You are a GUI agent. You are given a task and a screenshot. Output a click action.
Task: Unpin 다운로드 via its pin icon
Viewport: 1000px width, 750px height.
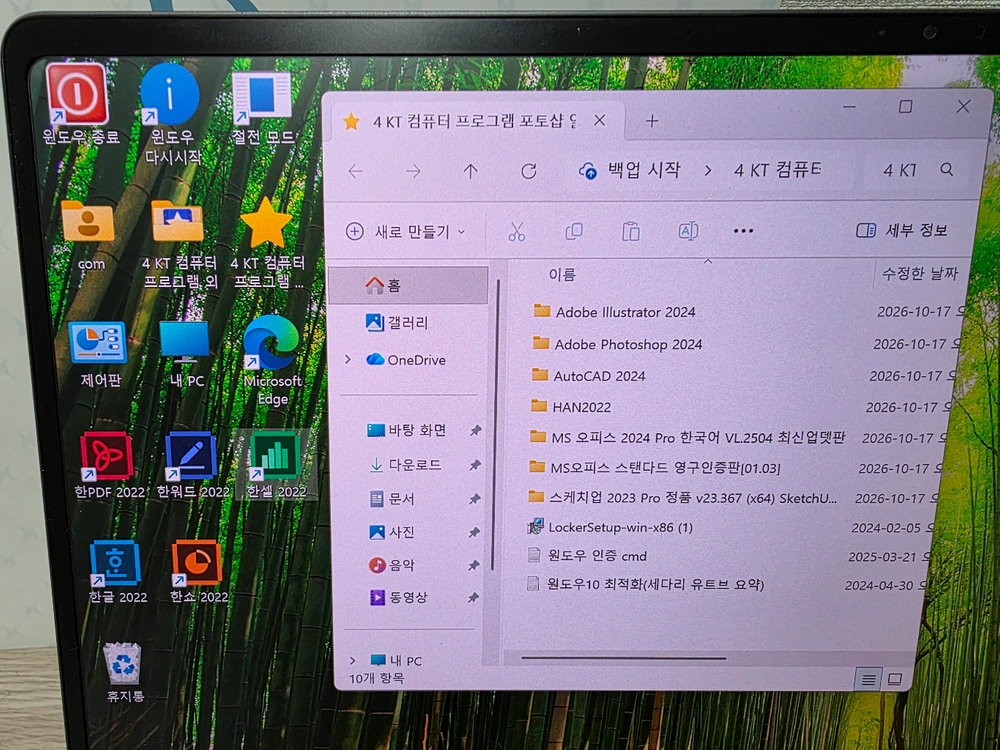474,465
